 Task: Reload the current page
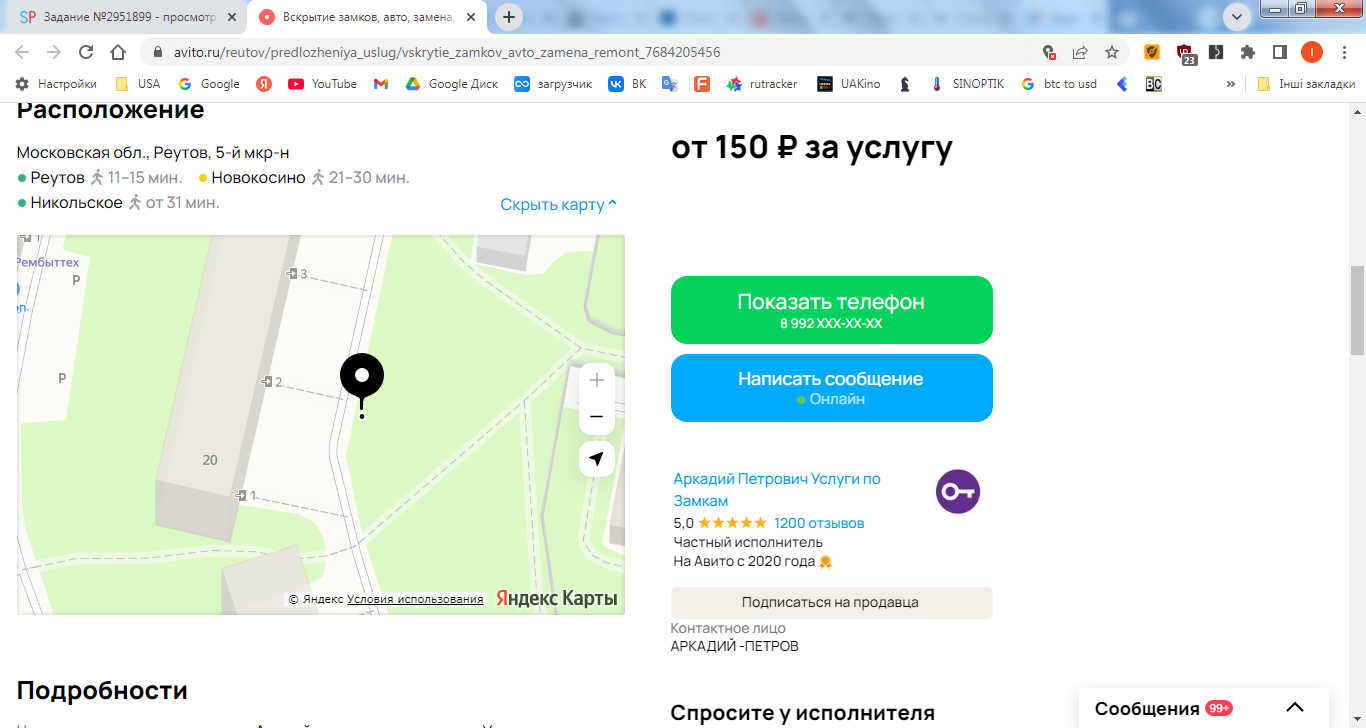[x=86, y=52]
